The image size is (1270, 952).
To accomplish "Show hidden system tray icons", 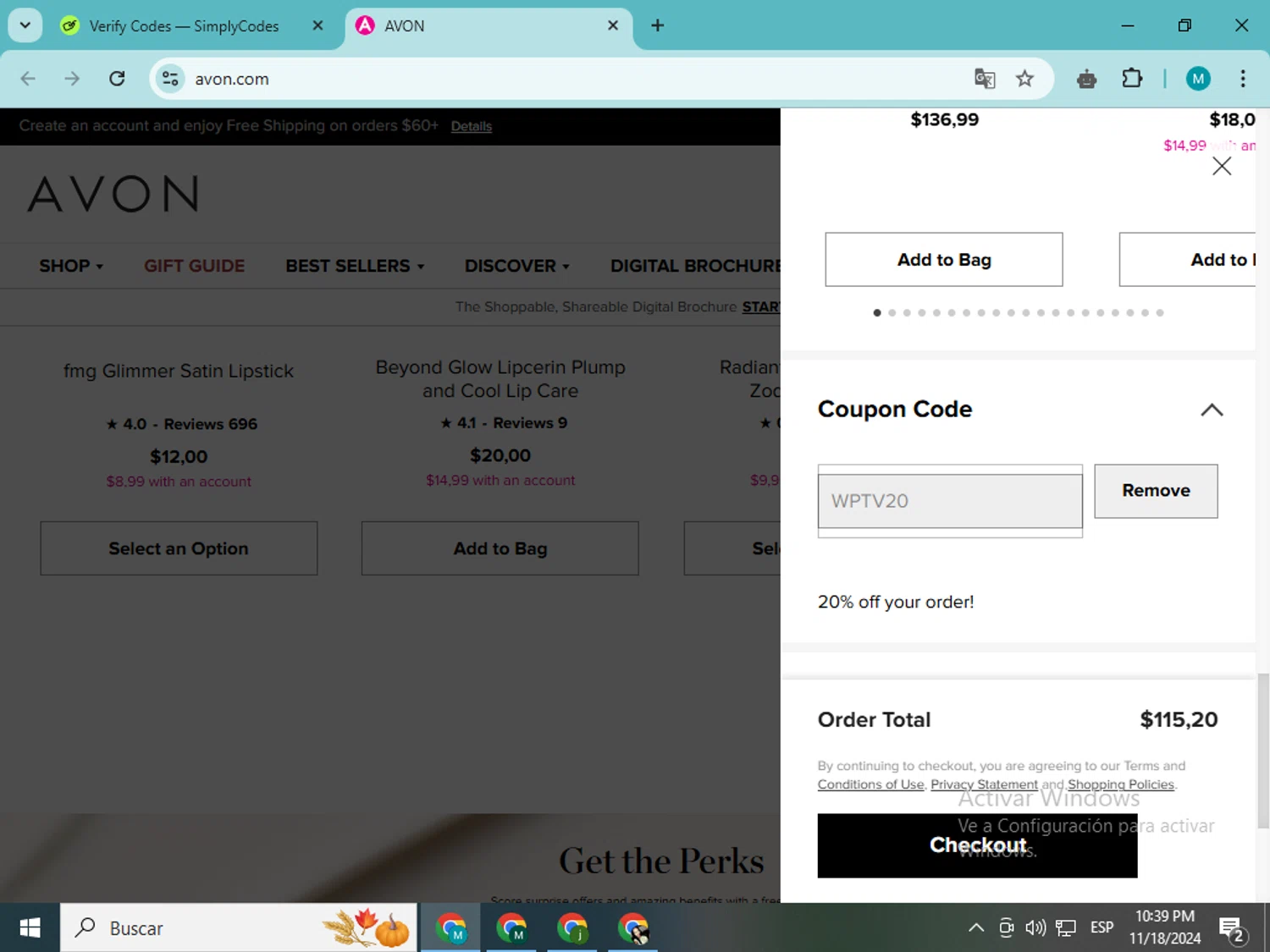I will coord(975,927).
